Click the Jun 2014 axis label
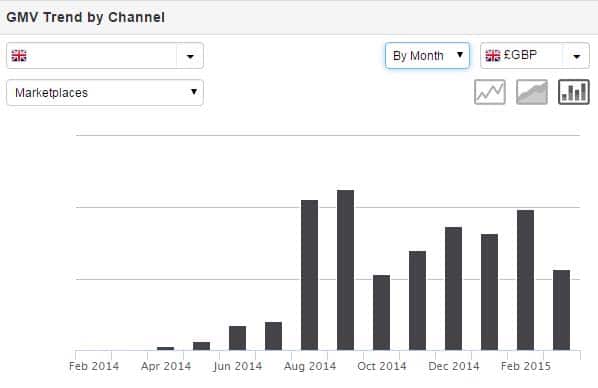The image size is (598, 388). [x=238, y=366]
